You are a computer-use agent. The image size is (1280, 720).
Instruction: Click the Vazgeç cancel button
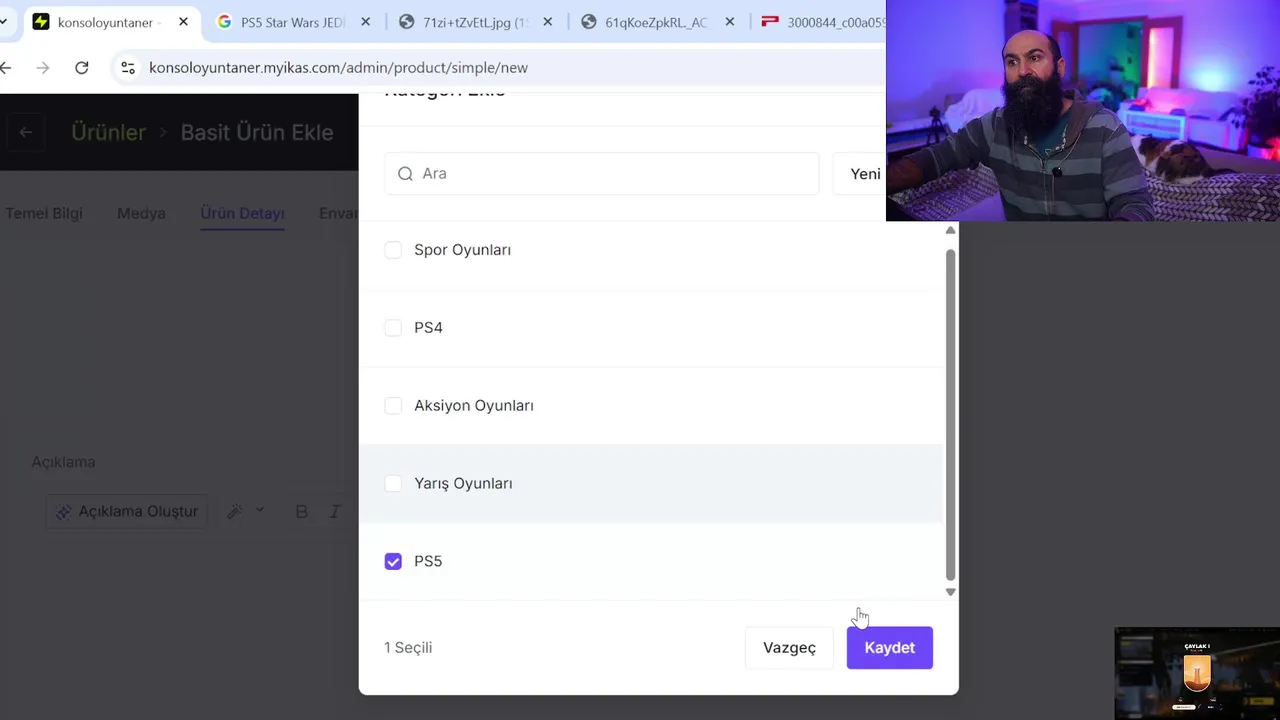(x=789, y=648)
